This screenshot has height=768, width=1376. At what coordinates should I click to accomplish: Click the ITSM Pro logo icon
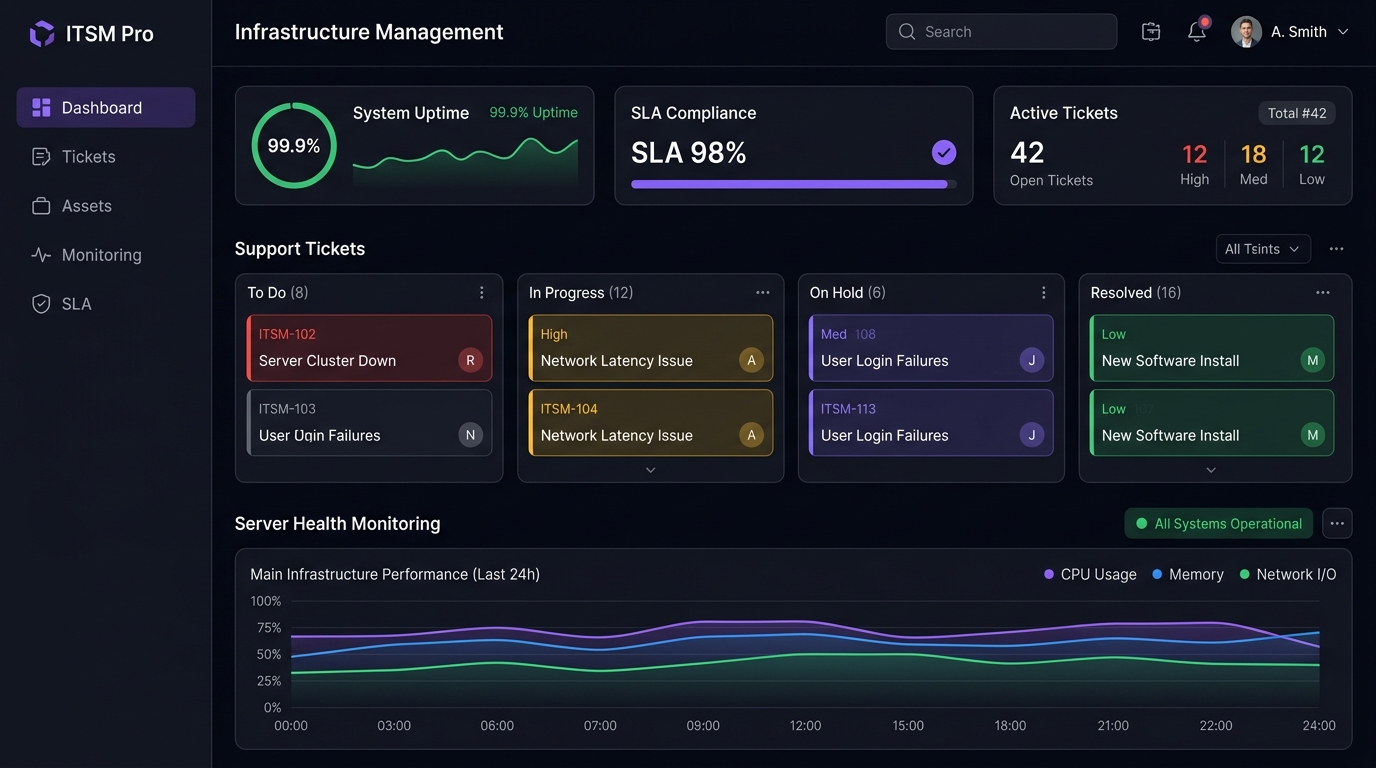click(42, 34)
